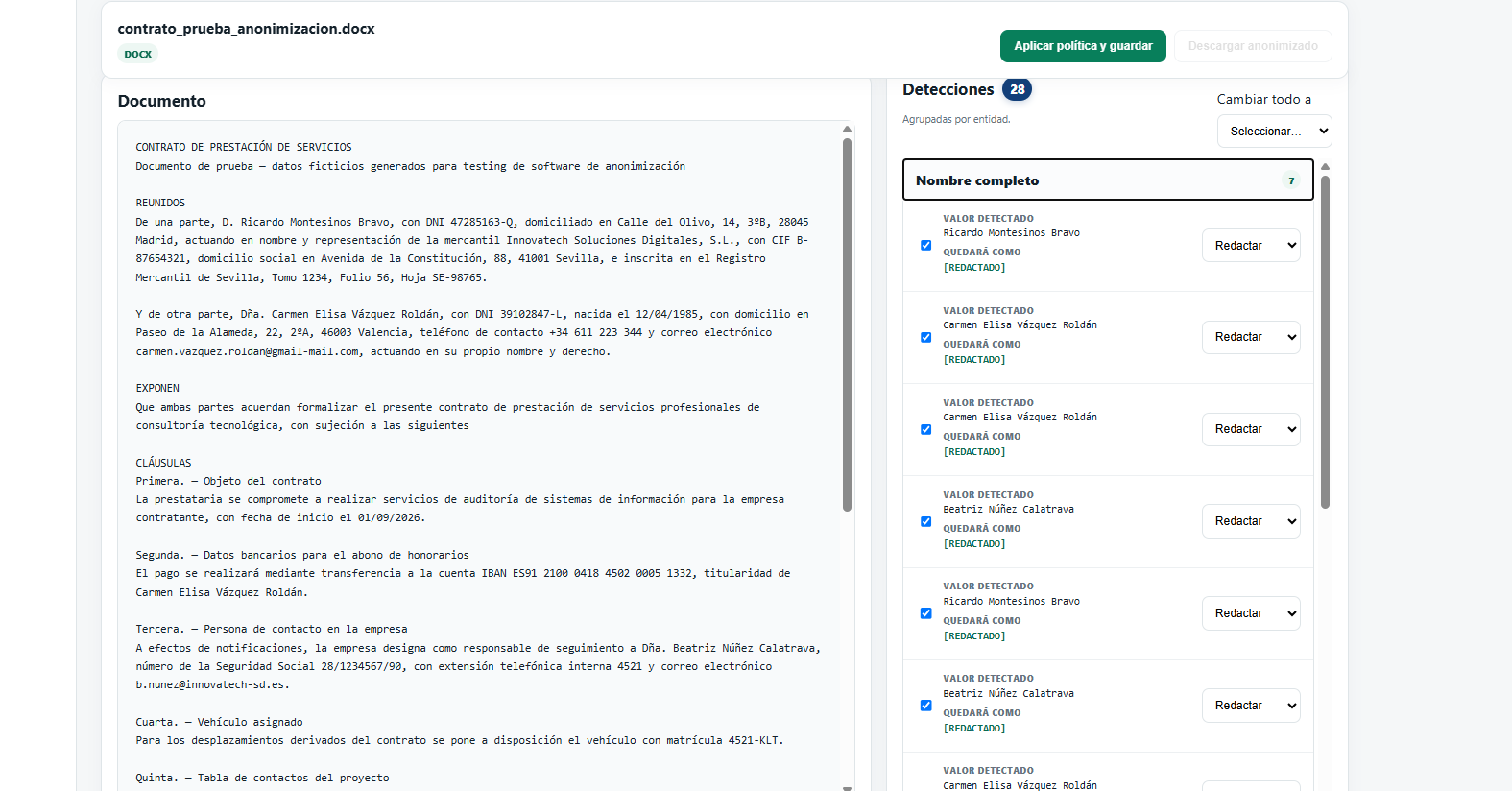
Task: Click the CLÁUSULAS section heading in document
Action: coord(163,463)
